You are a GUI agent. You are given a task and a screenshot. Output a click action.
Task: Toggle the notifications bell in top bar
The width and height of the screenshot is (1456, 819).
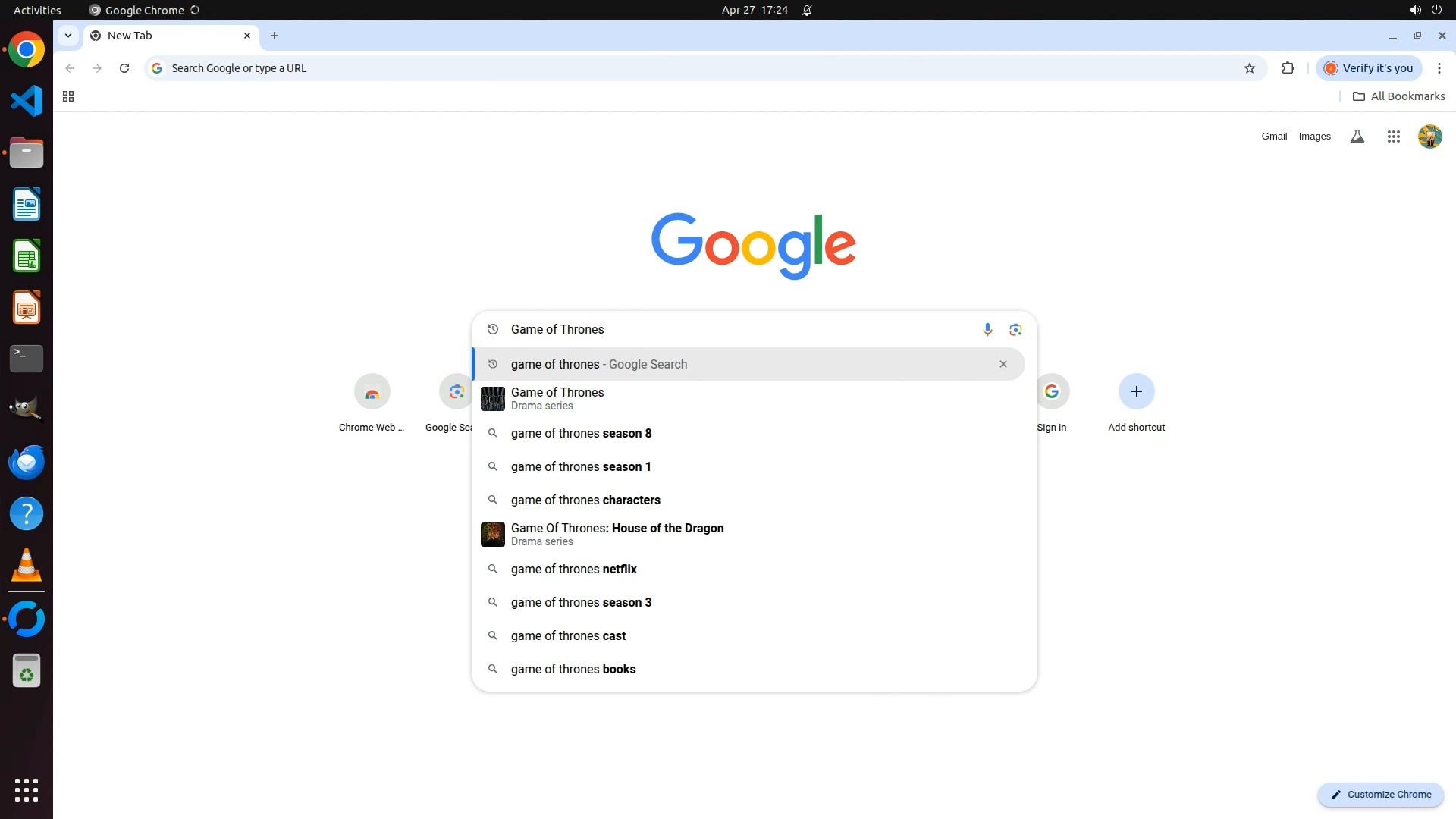[807, 10]
